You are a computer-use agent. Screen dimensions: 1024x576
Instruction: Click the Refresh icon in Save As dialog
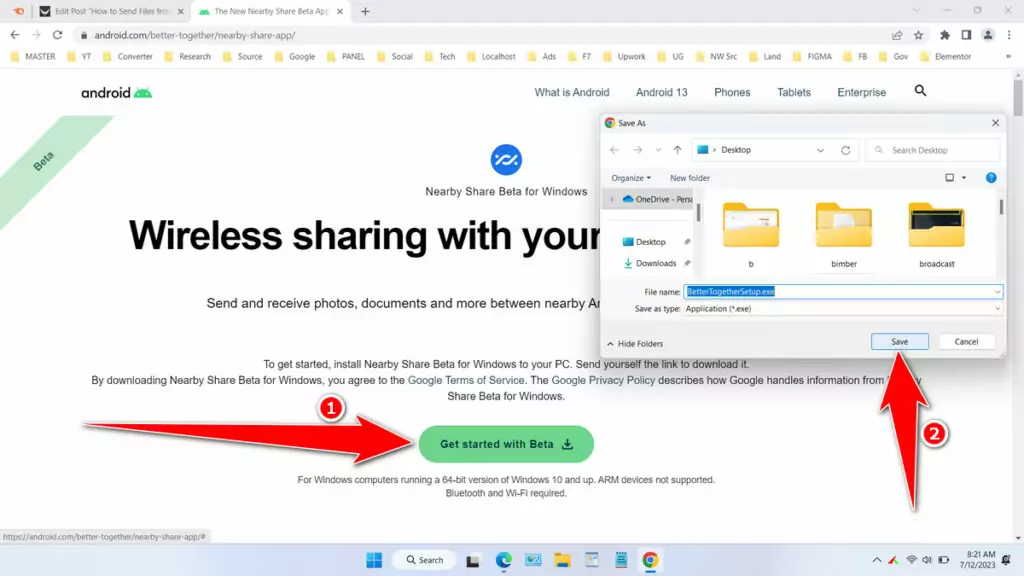point(846,150)
